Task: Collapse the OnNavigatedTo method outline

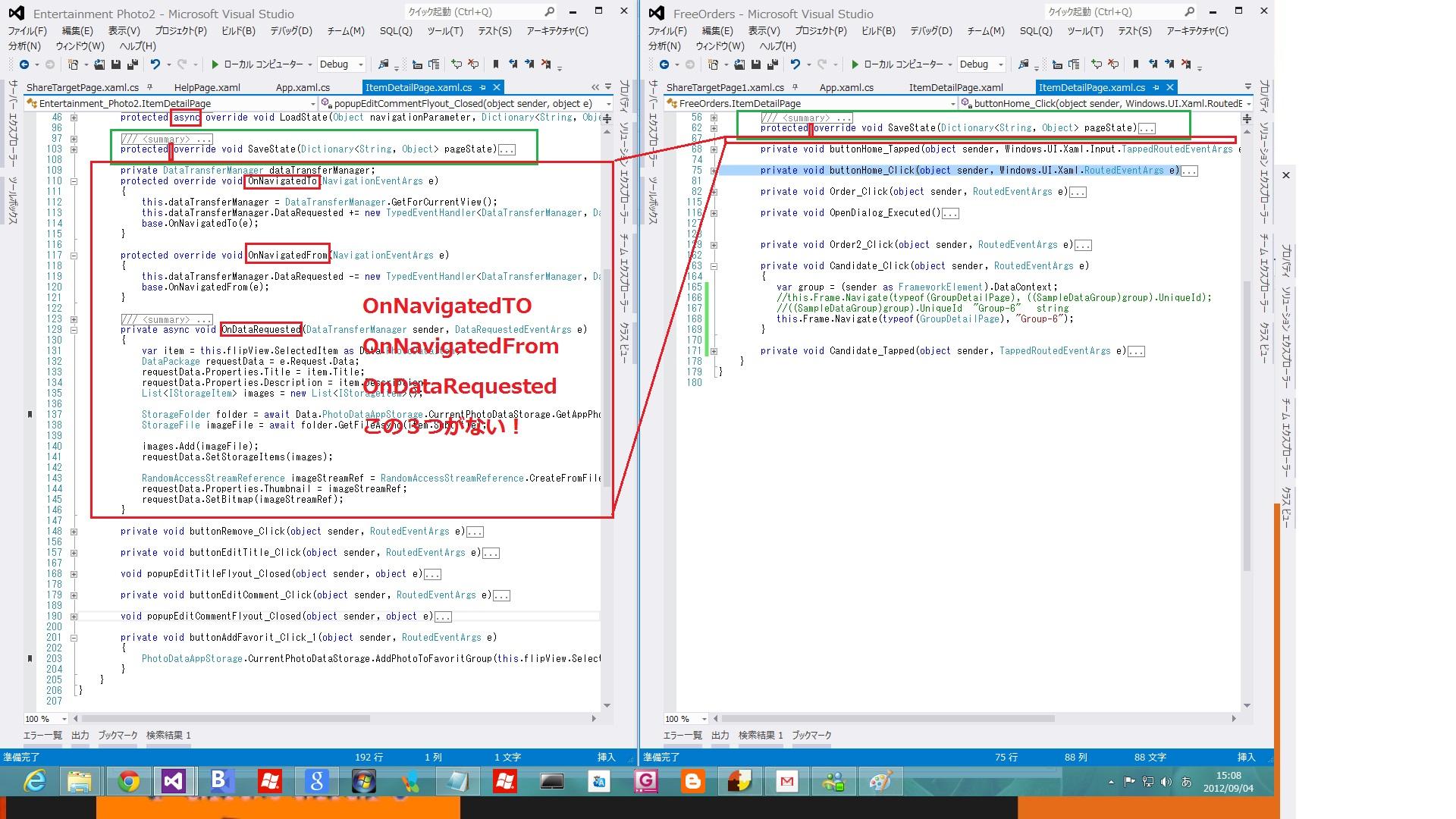Action: point(74,181)
